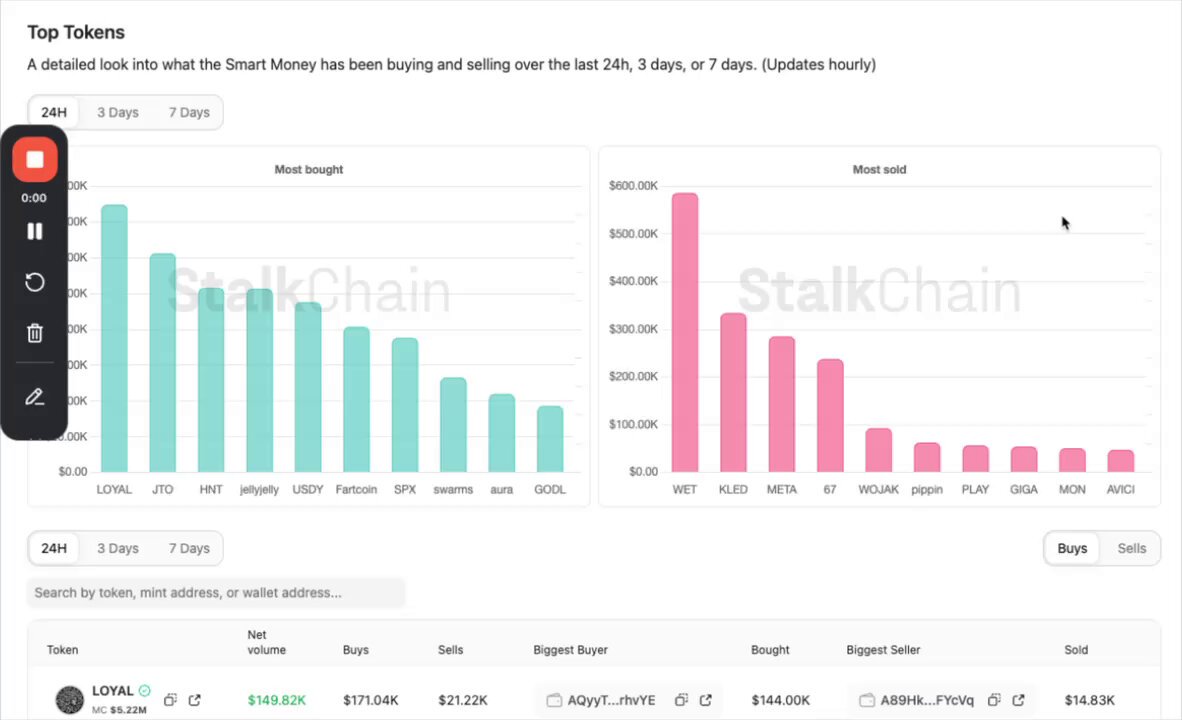
Task: Select 7 Days for the charts
Action: (x=189, y=112)
